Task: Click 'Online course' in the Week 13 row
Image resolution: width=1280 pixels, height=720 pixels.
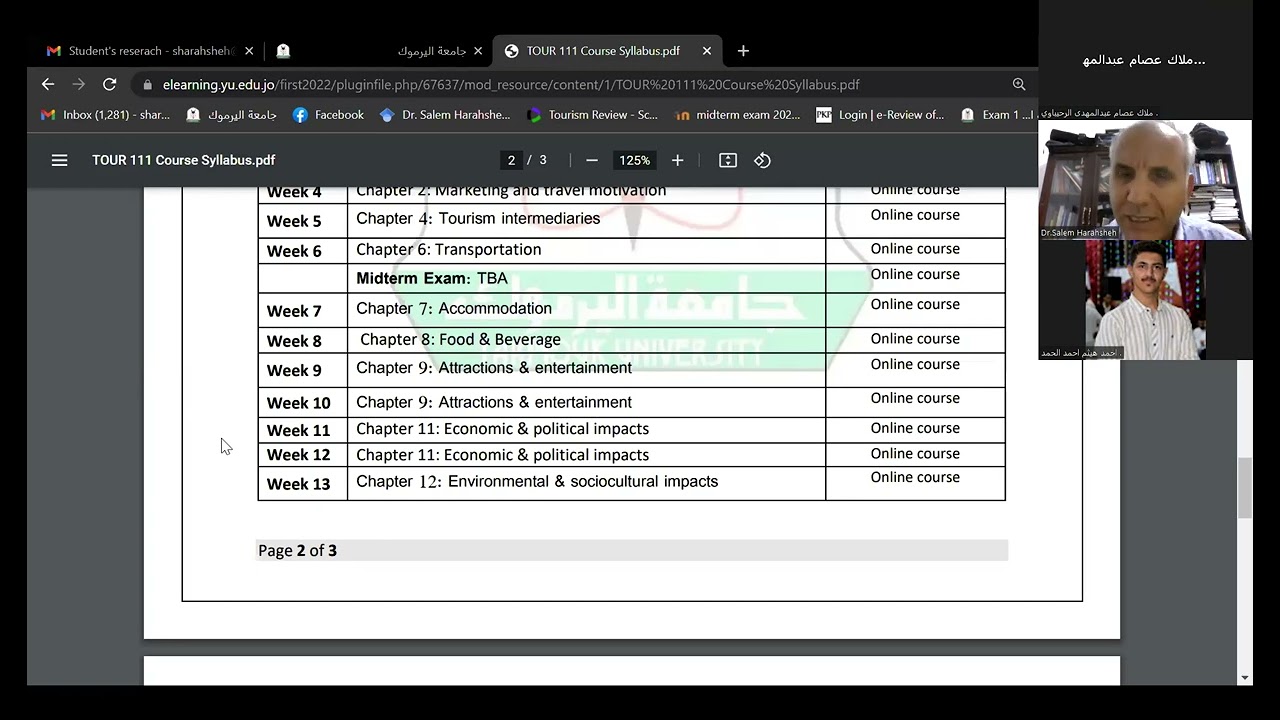Action: (x=915, y=478)
